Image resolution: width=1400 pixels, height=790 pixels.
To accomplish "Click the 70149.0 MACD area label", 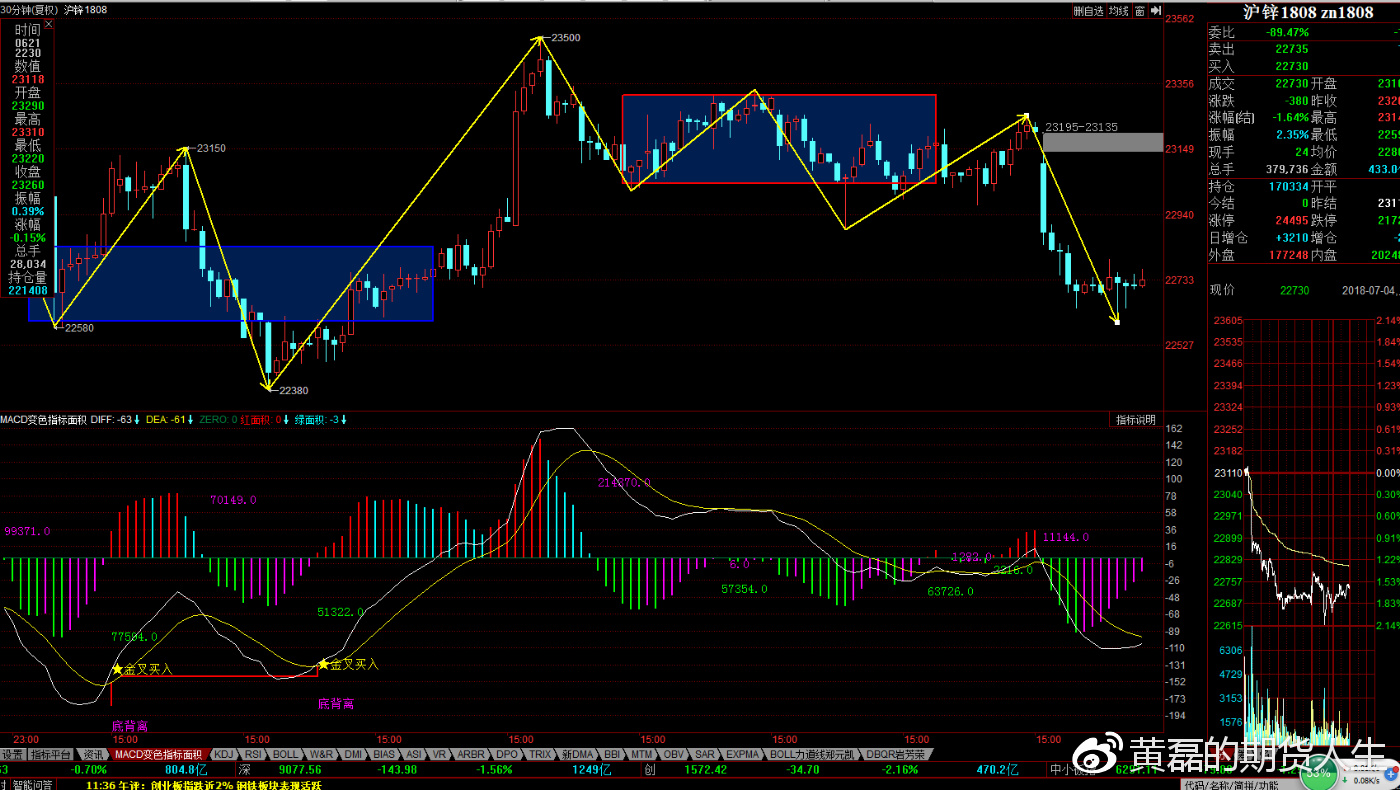I will (233, 499).
